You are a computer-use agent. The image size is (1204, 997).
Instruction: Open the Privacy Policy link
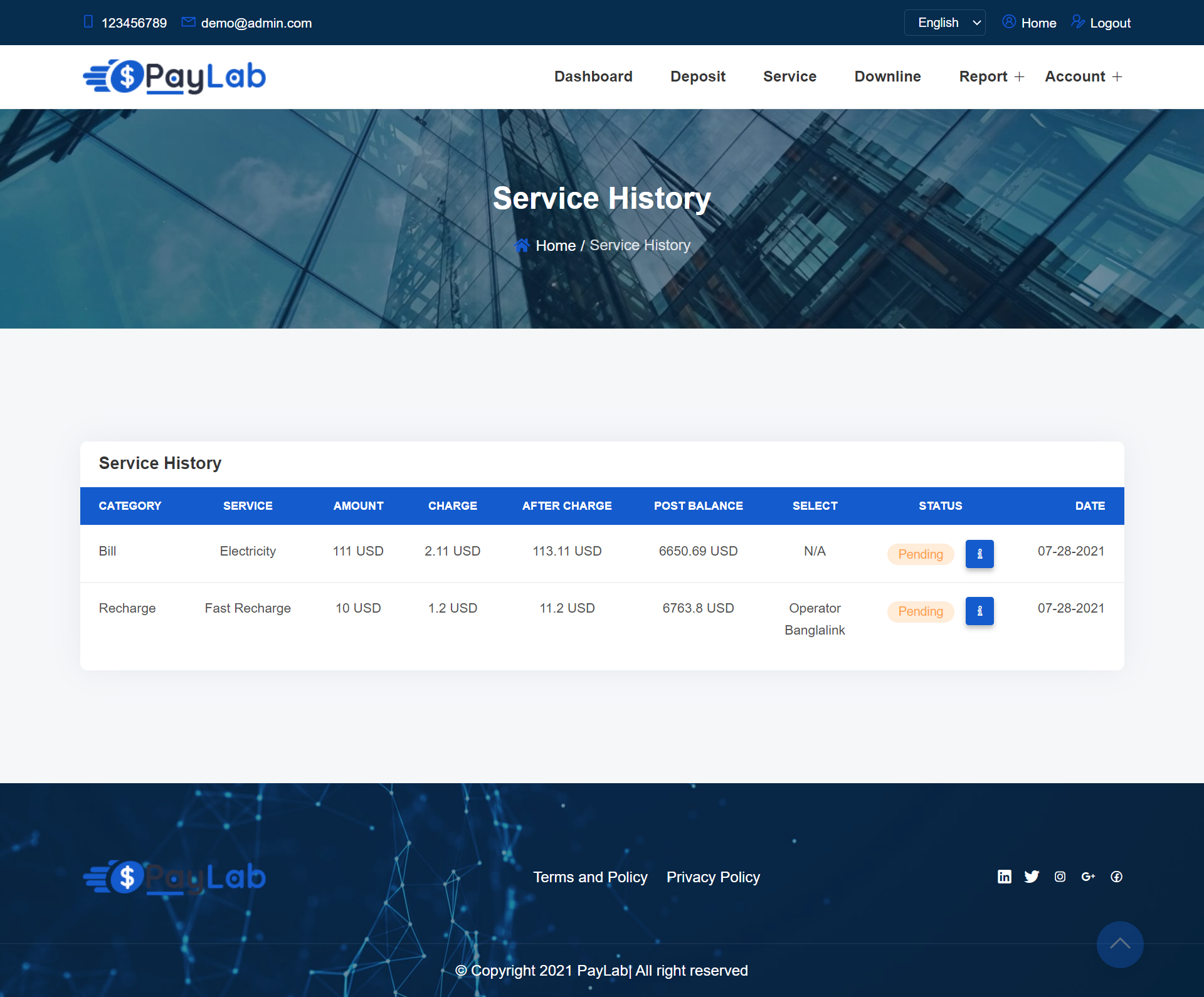click(713, 877)
